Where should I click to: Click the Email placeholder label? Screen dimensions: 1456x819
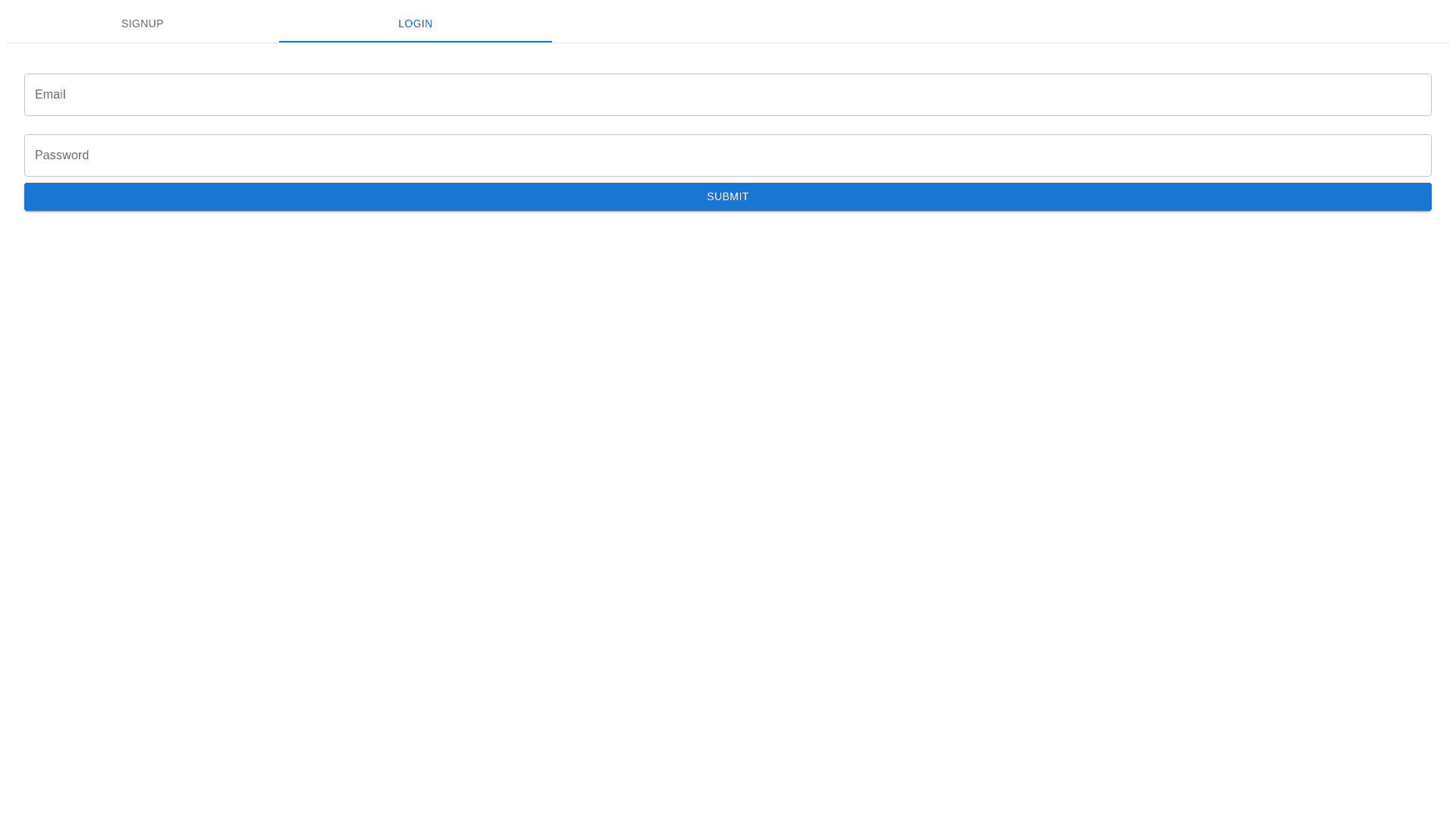[x=50, y=95]
